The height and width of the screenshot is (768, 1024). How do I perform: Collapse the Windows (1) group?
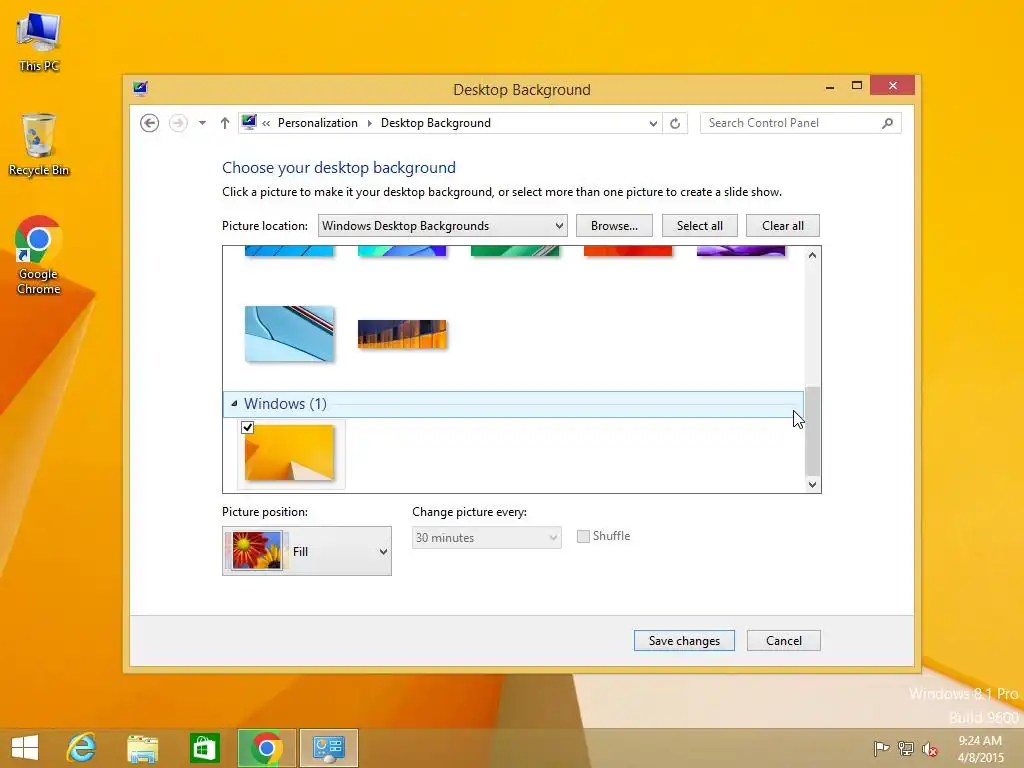click(x=234, y=404)
